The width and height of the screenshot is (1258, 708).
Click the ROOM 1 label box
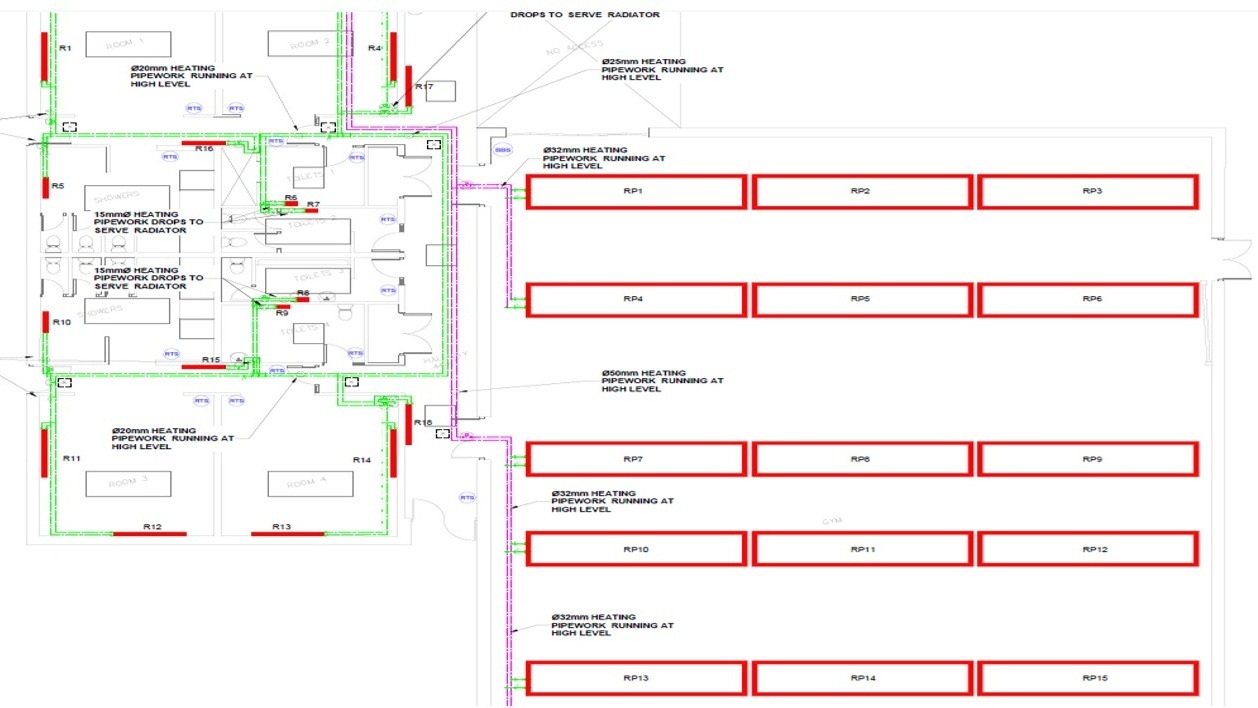click(x=128, y=44)
